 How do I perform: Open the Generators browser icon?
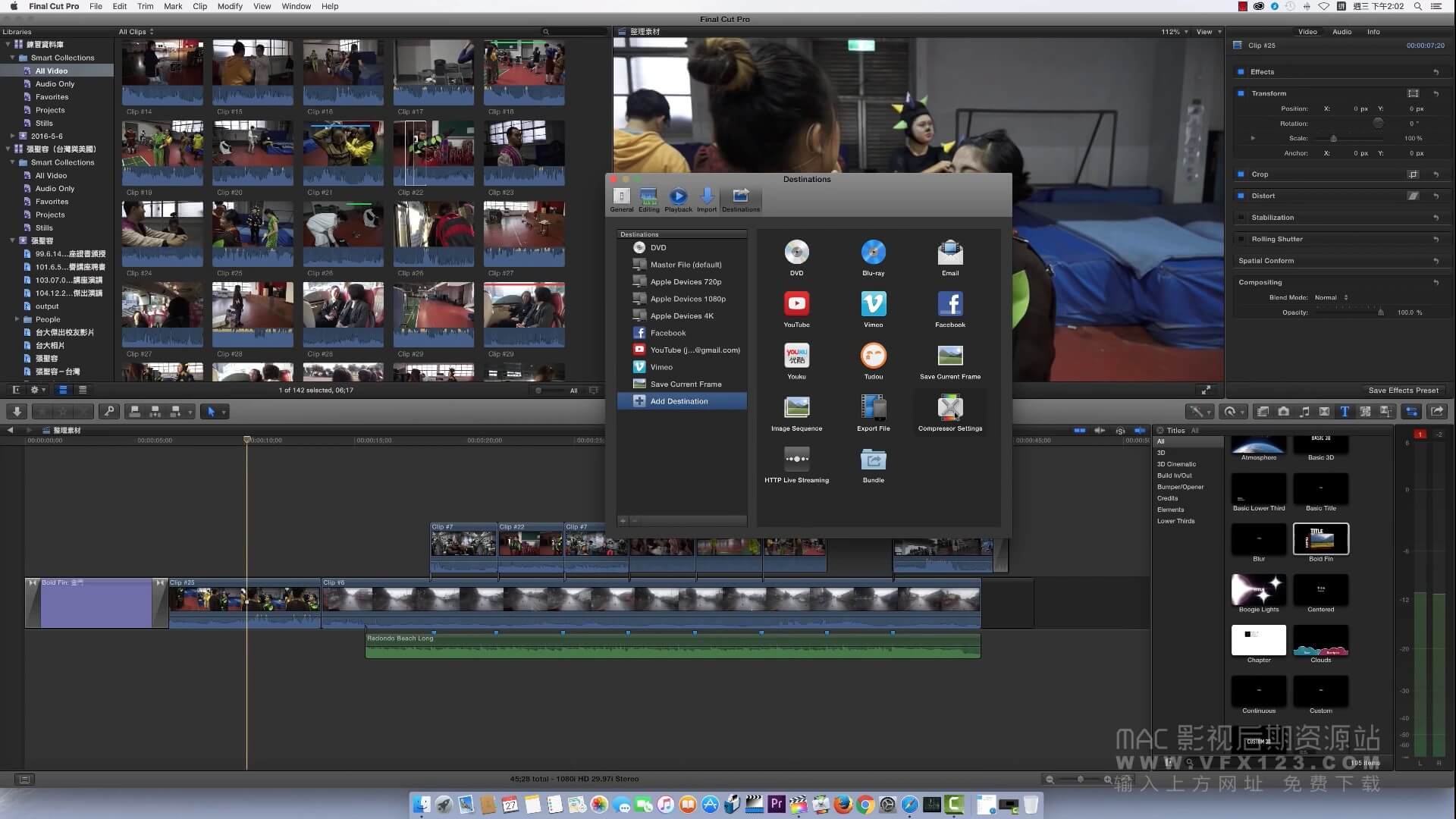click(x=1365, y=412)
